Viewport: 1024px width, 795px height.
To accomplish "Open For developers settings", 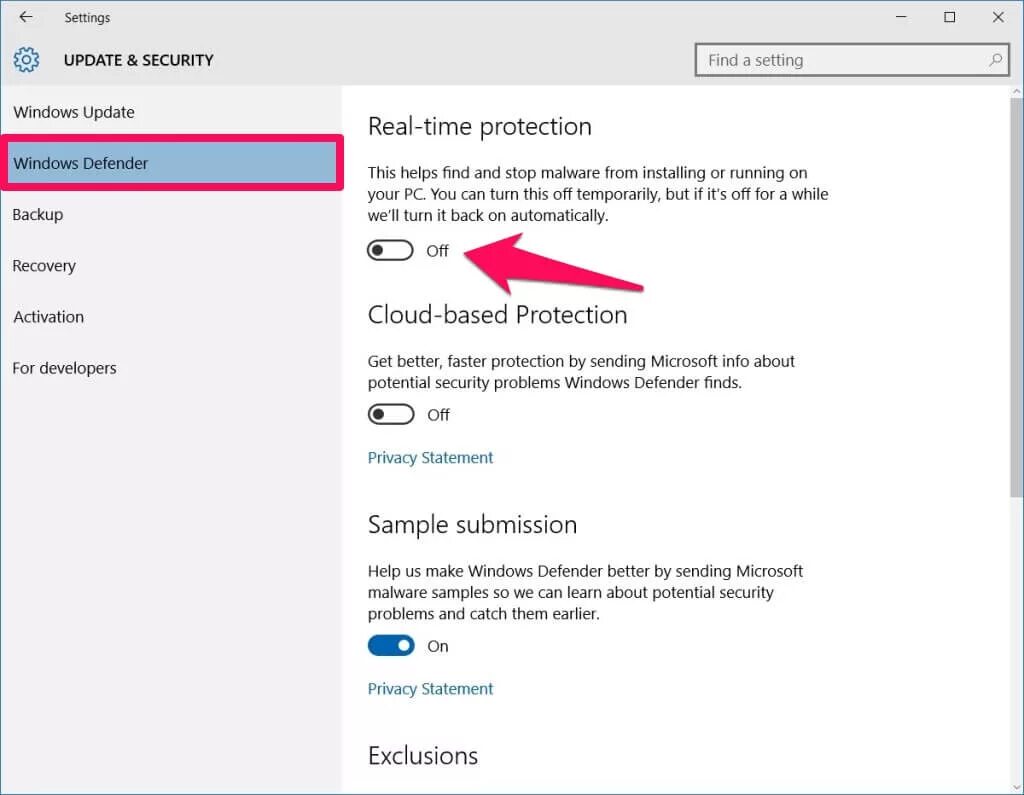I will click(64, 368).
